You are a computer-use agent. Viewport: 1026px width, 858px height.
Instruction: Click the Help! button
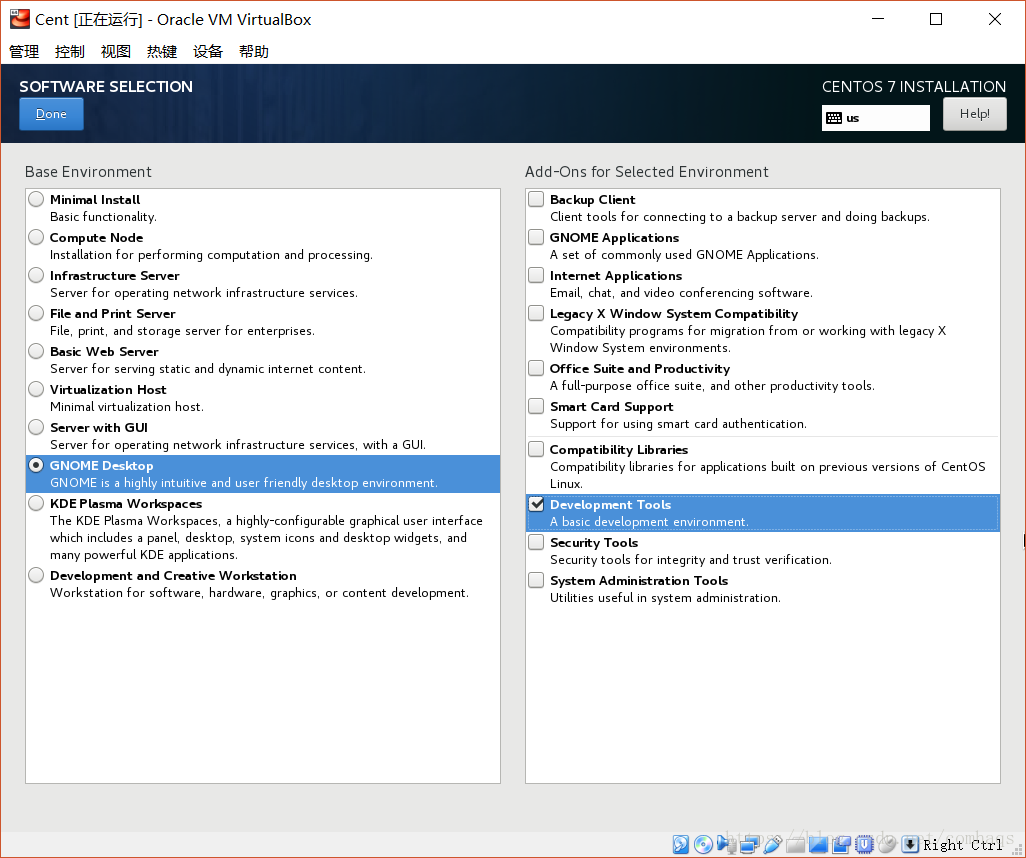[974, 114]
